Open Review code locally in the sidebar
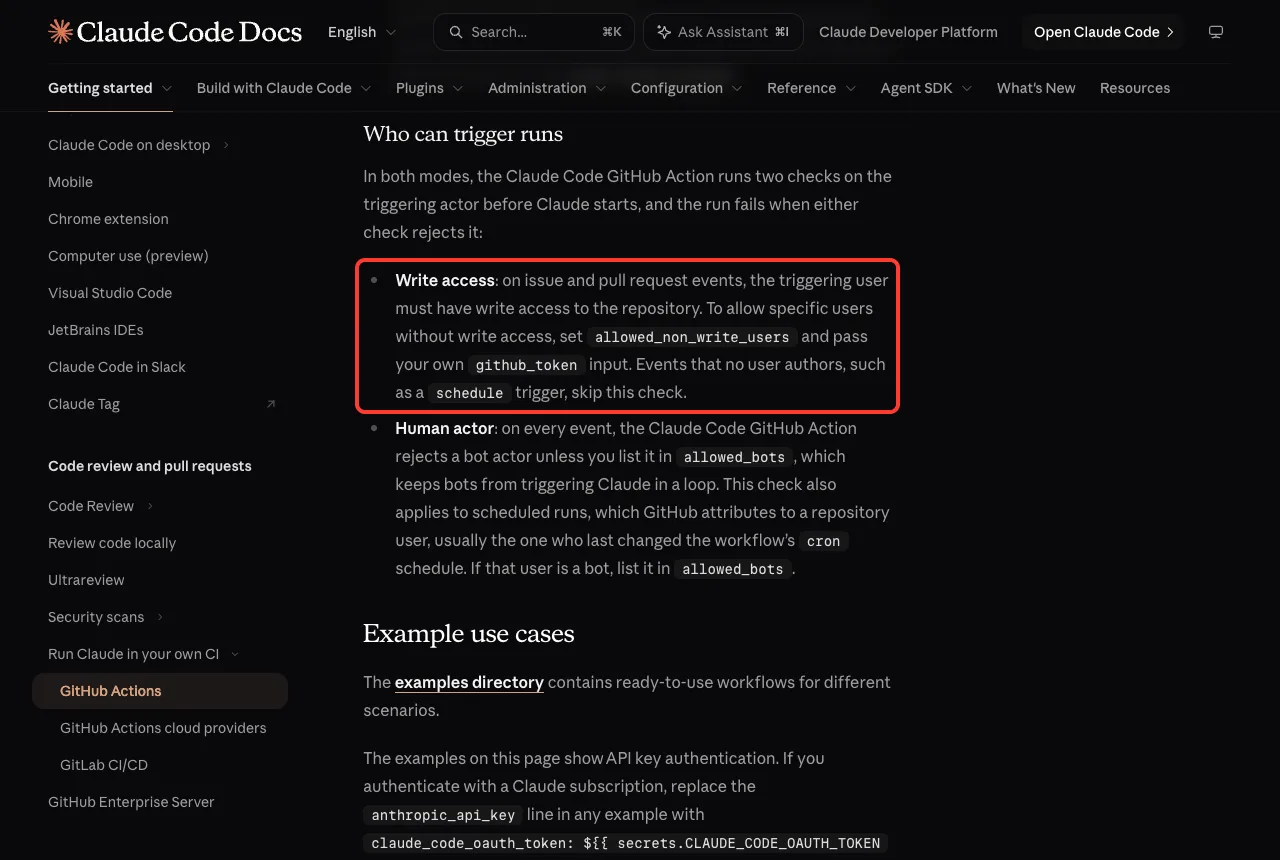This screenshot has height=860, width=1280. (x=112, y=543)
